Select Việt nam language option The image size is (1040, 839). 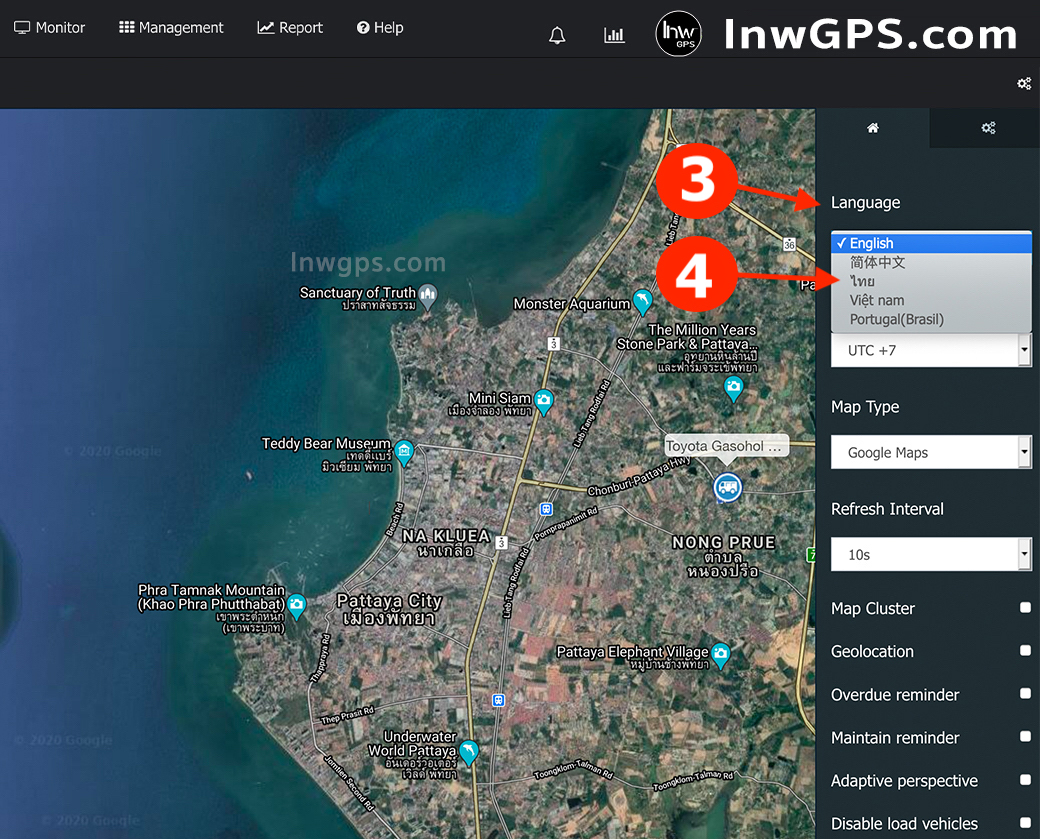[x=876, y=300]
